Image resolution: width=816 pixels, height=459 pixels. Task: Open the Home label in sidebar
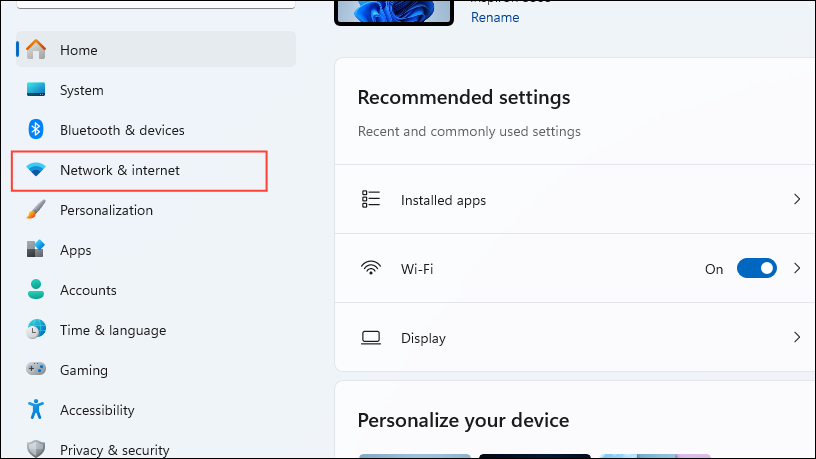(79, 50)
